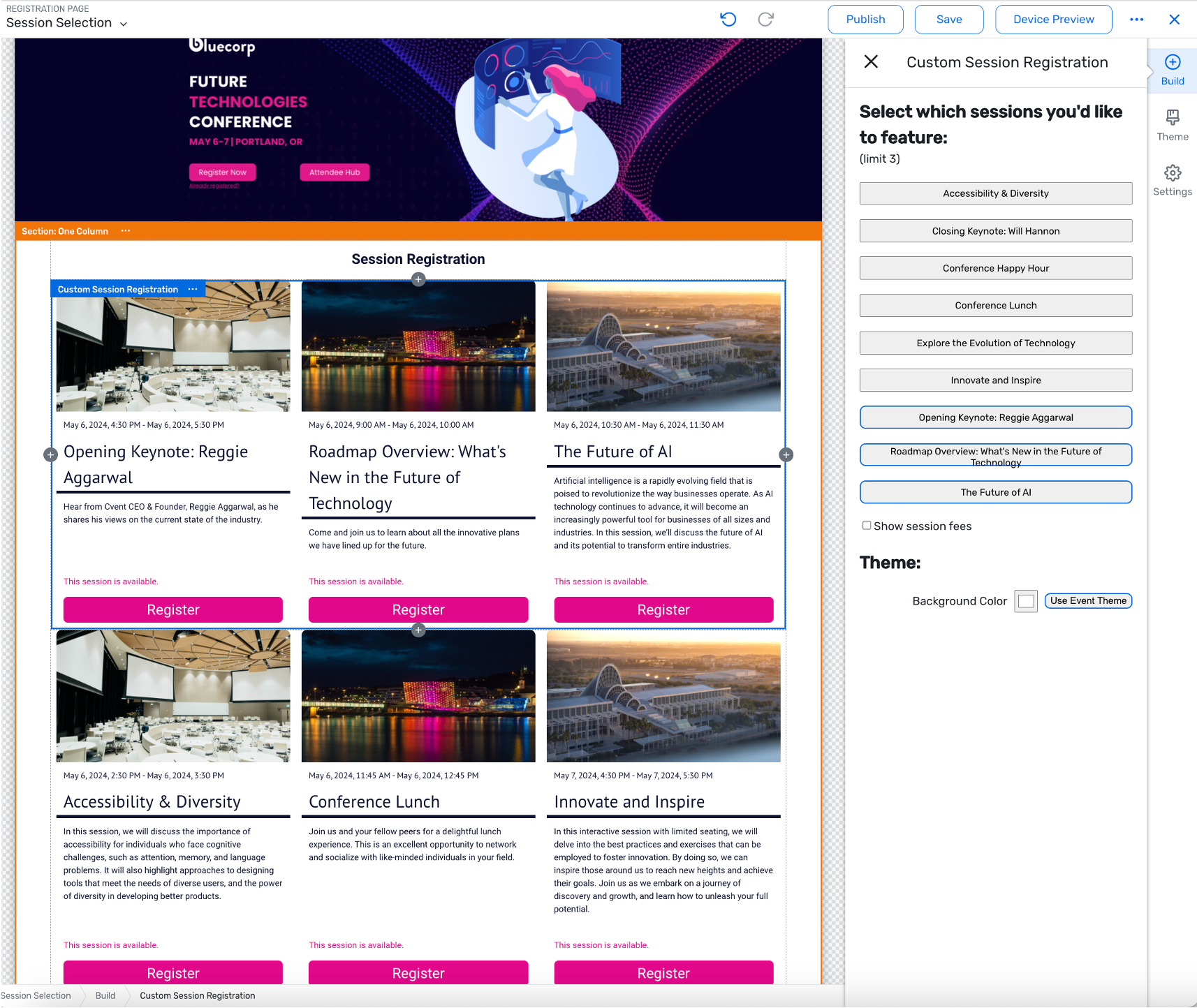Click the Session Selection breadcrumb
Viewport: 1197px width, 1008px height.
coord(36,995)
